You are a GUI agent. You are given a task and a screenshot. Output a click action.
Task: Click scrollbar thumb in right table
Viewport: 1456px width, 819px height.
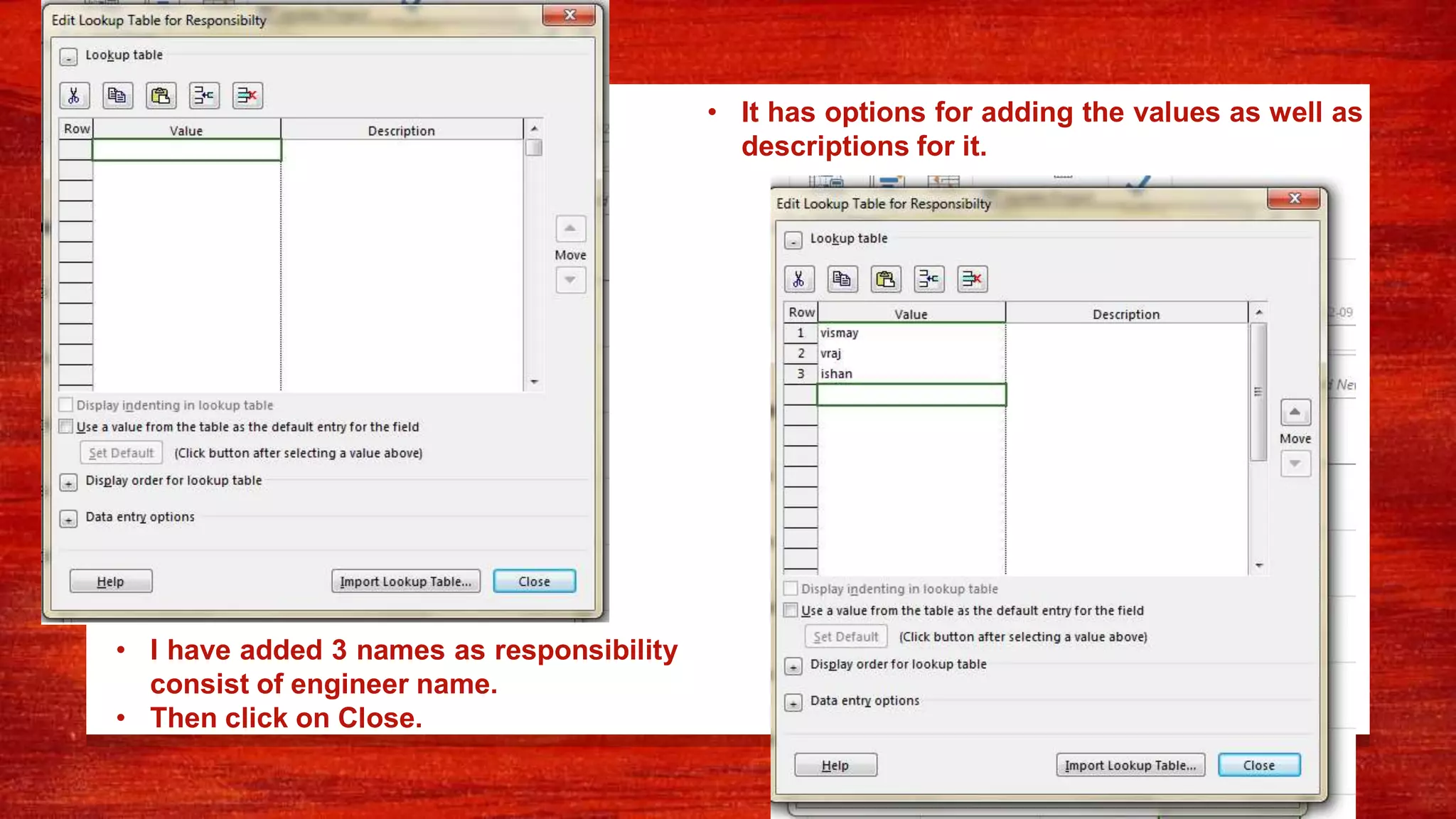[1258, 392]
